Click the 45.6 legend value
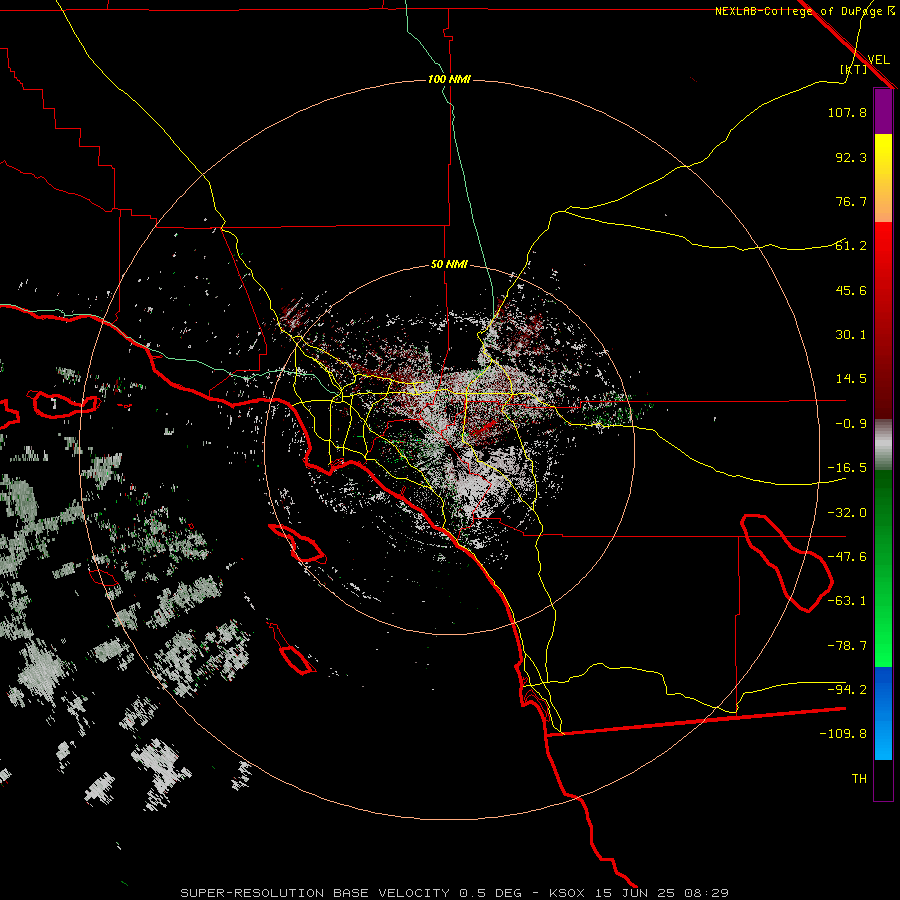 [x=851, y=290]
